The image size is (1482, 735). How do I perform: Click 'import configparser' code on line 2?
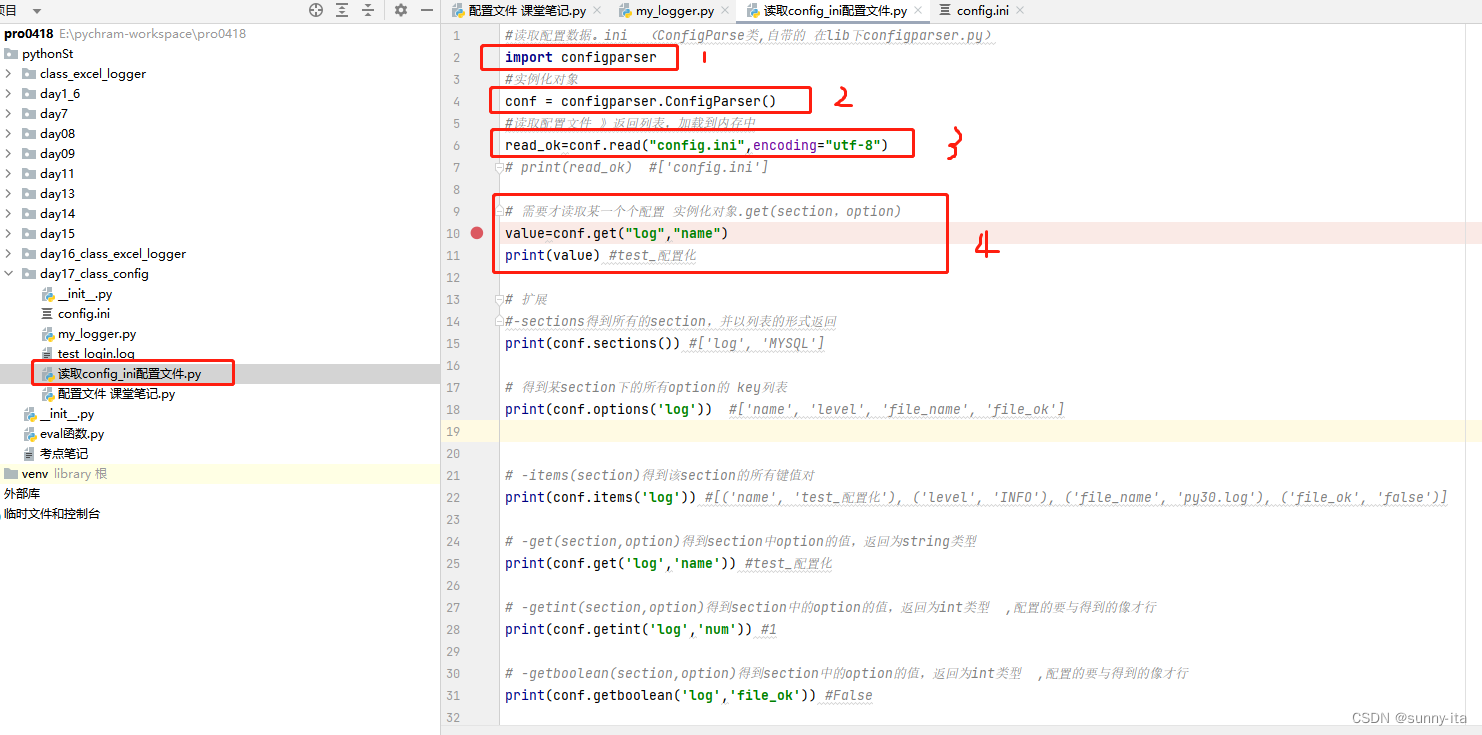(x=581, y=57)
